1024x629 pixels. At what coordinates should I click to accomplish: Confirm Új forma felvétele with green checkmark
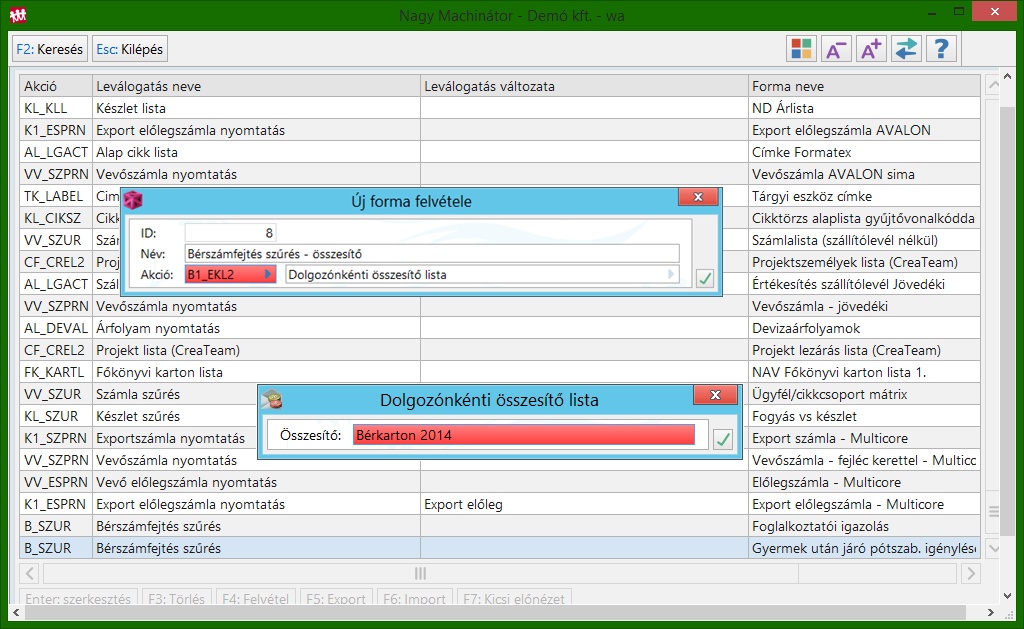pos(705,278)
